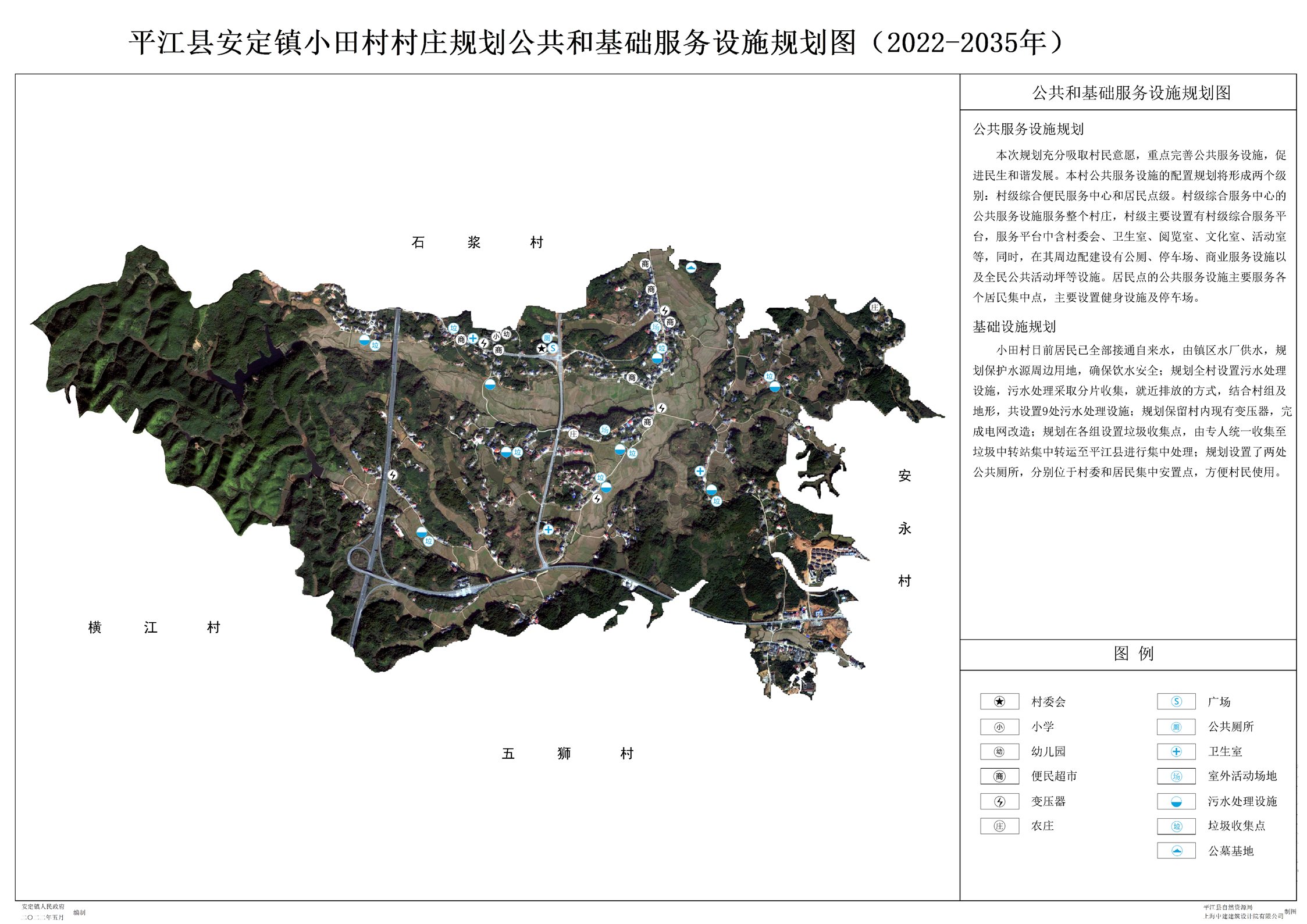Select the 公墓基地 legend icon
Viewport: 1307px width, 924px height.
(1176, 851)
